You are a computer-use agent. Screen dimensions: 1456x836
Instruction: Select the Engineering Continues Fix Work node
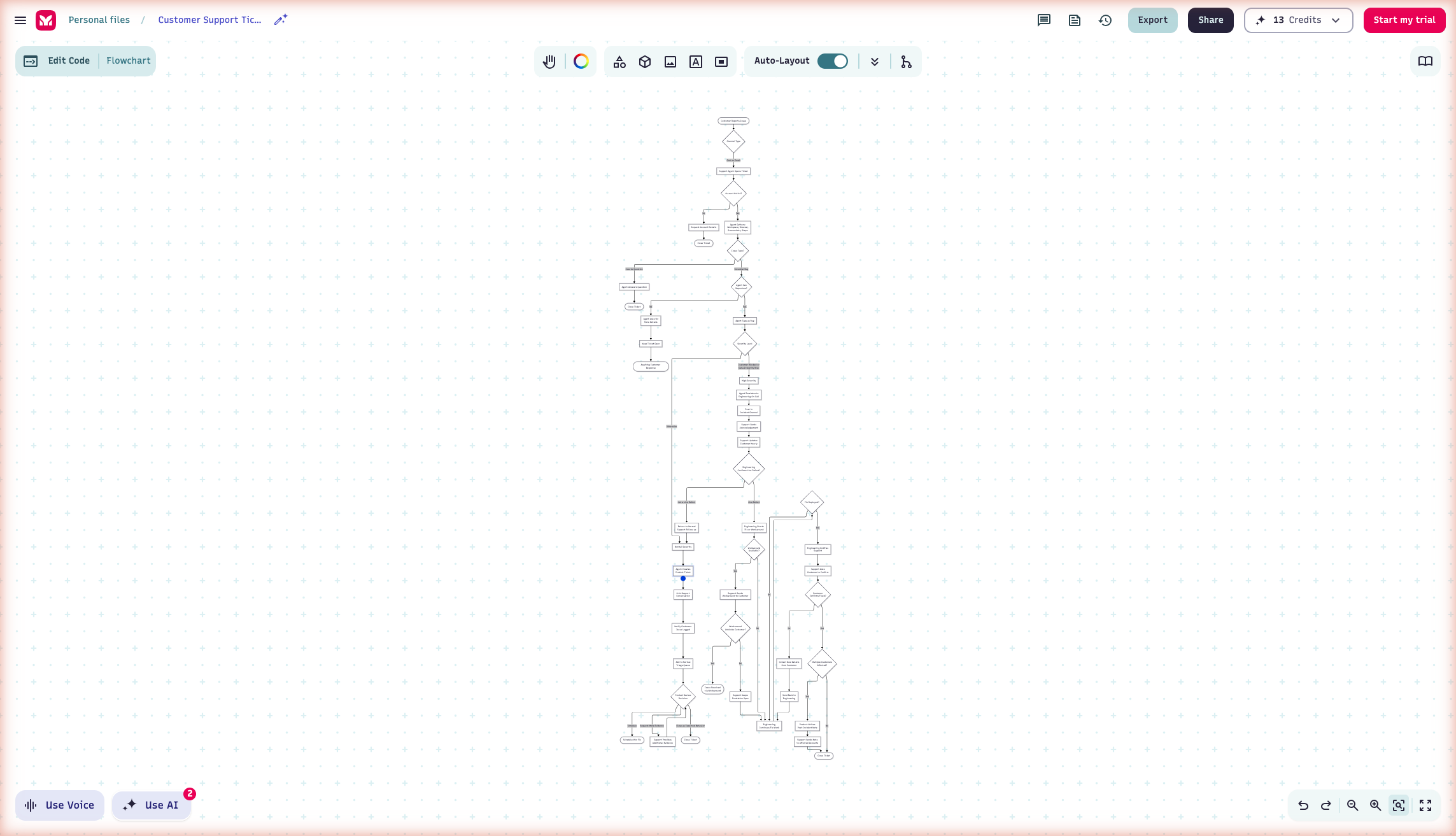[x=769, y=726]
